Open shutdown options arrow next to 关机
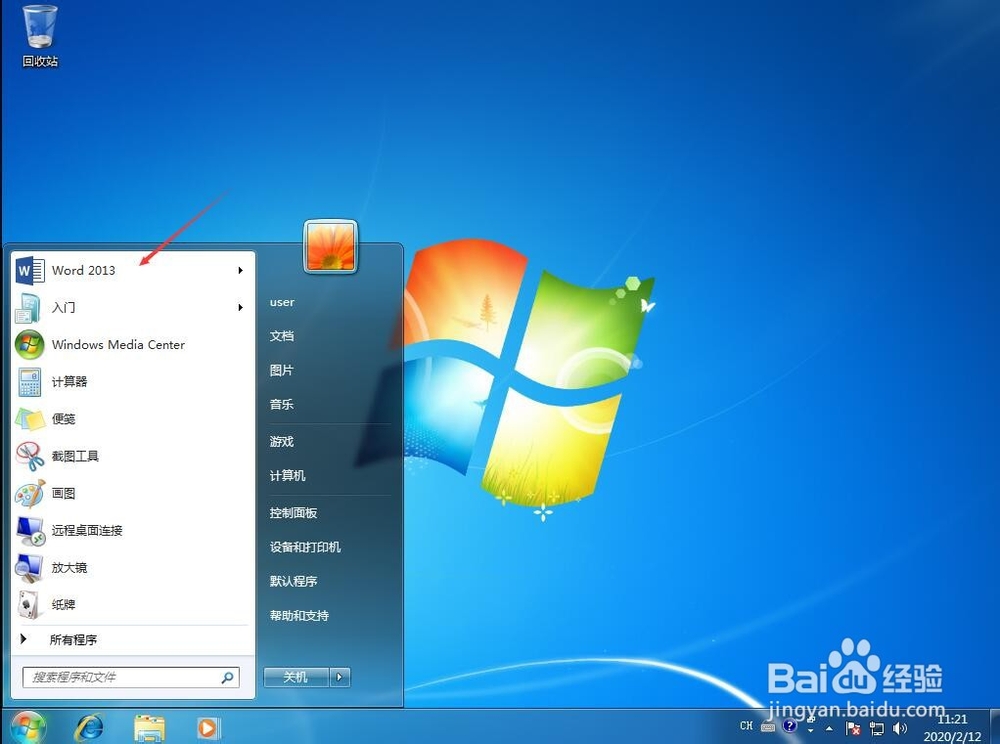1000x744 pixels. pyautogui.click(x=340, y=677)
